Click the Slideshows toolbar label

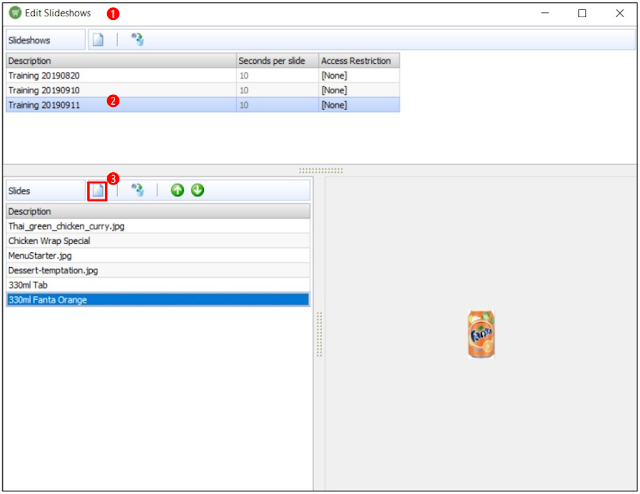point(29,40)
